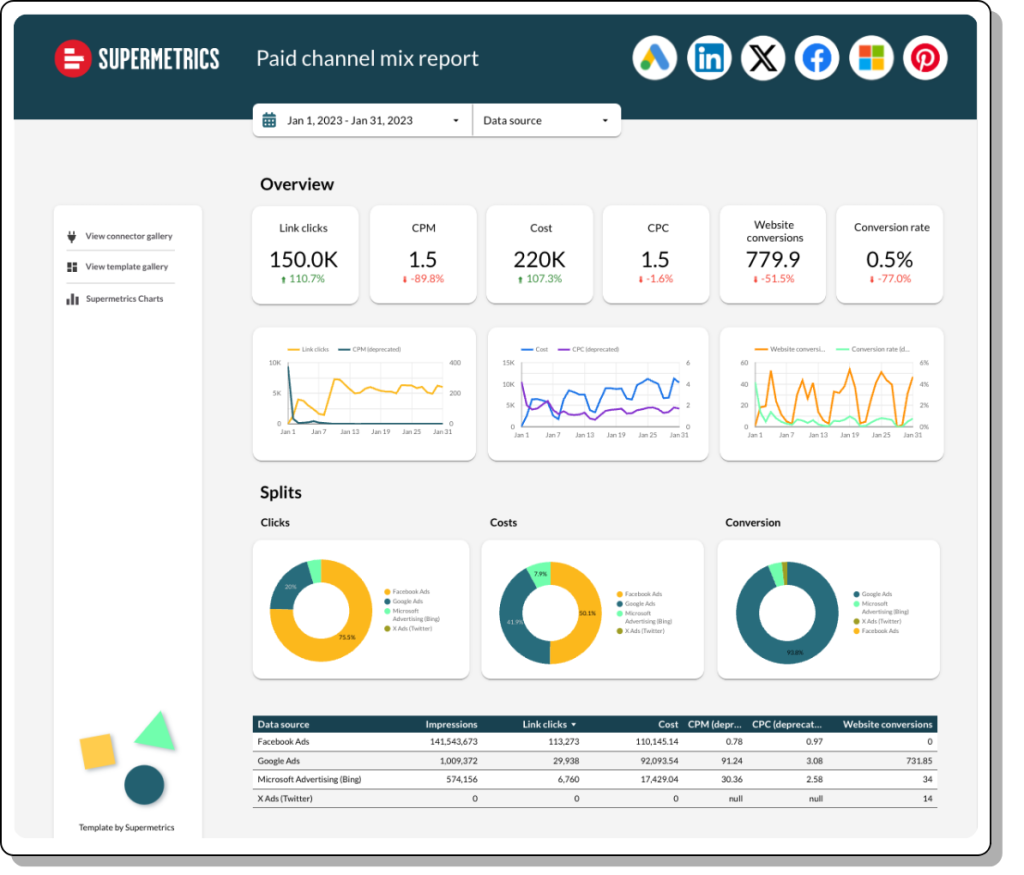Screen dimensions: 1024x875
Task: Open Supermetrics Charts from the sidebar
Action: pyautogui.click(x=122, y=298)
